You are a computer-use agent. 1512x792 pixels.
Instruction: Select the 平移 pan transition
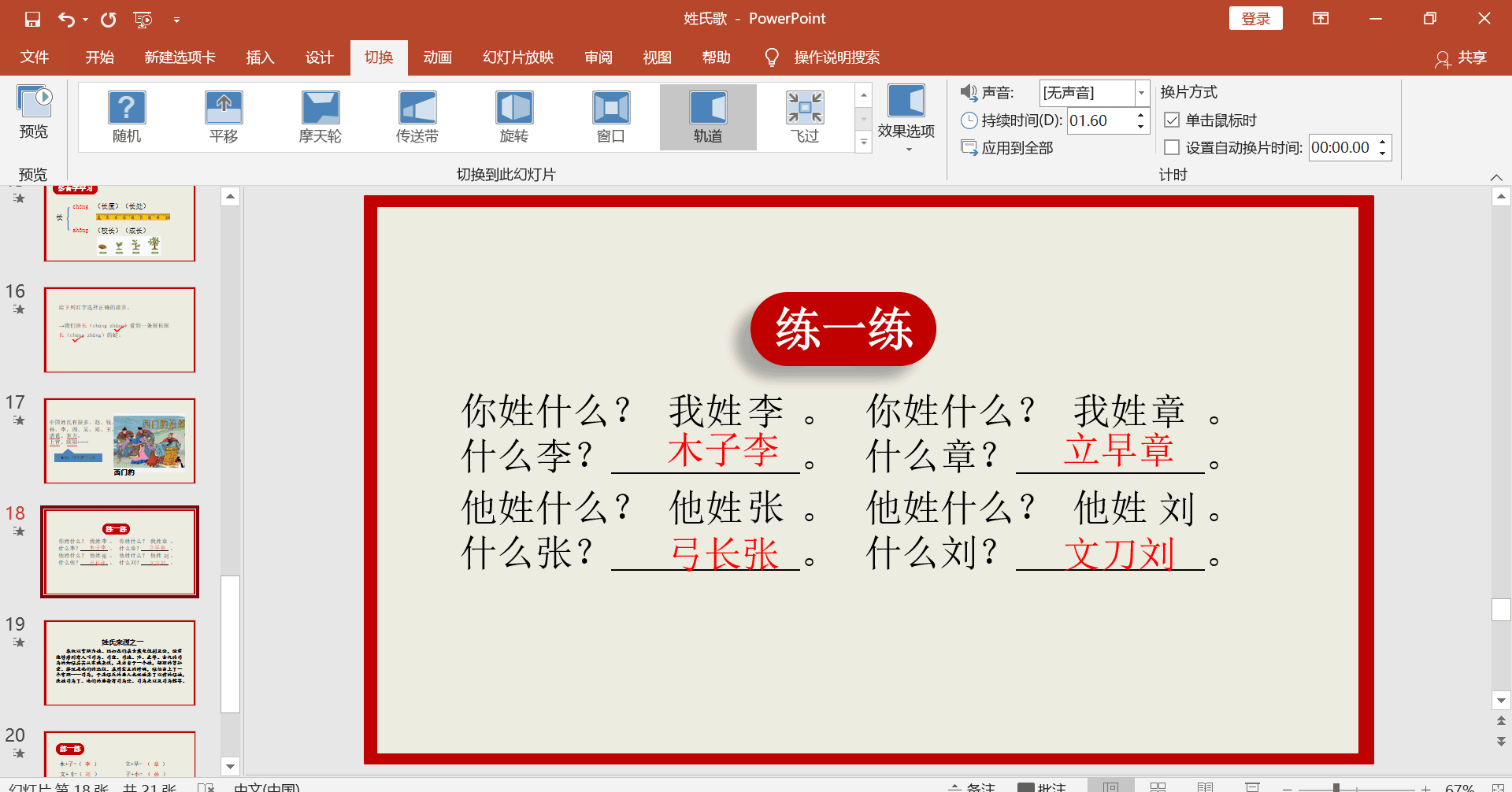pyautogui.click(x=224, y=117)
